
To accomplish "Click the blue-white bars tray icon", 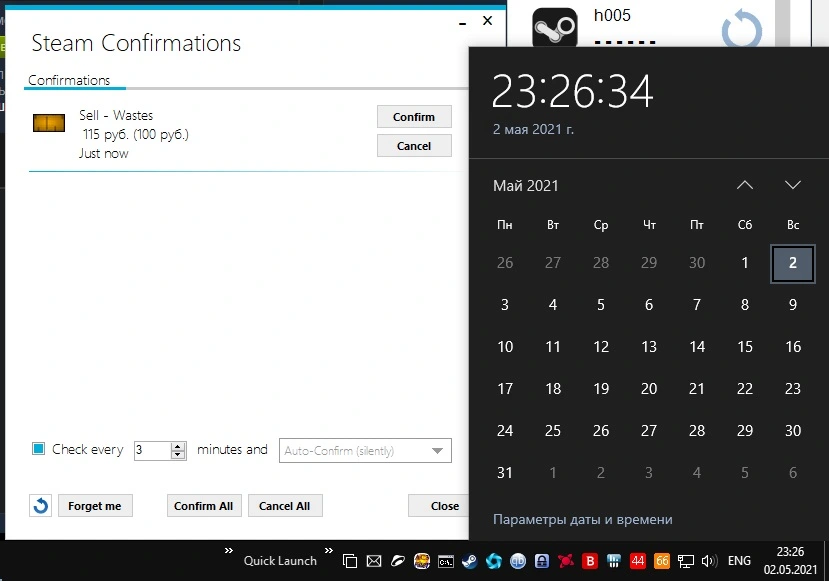I will [x=614, y=561].
